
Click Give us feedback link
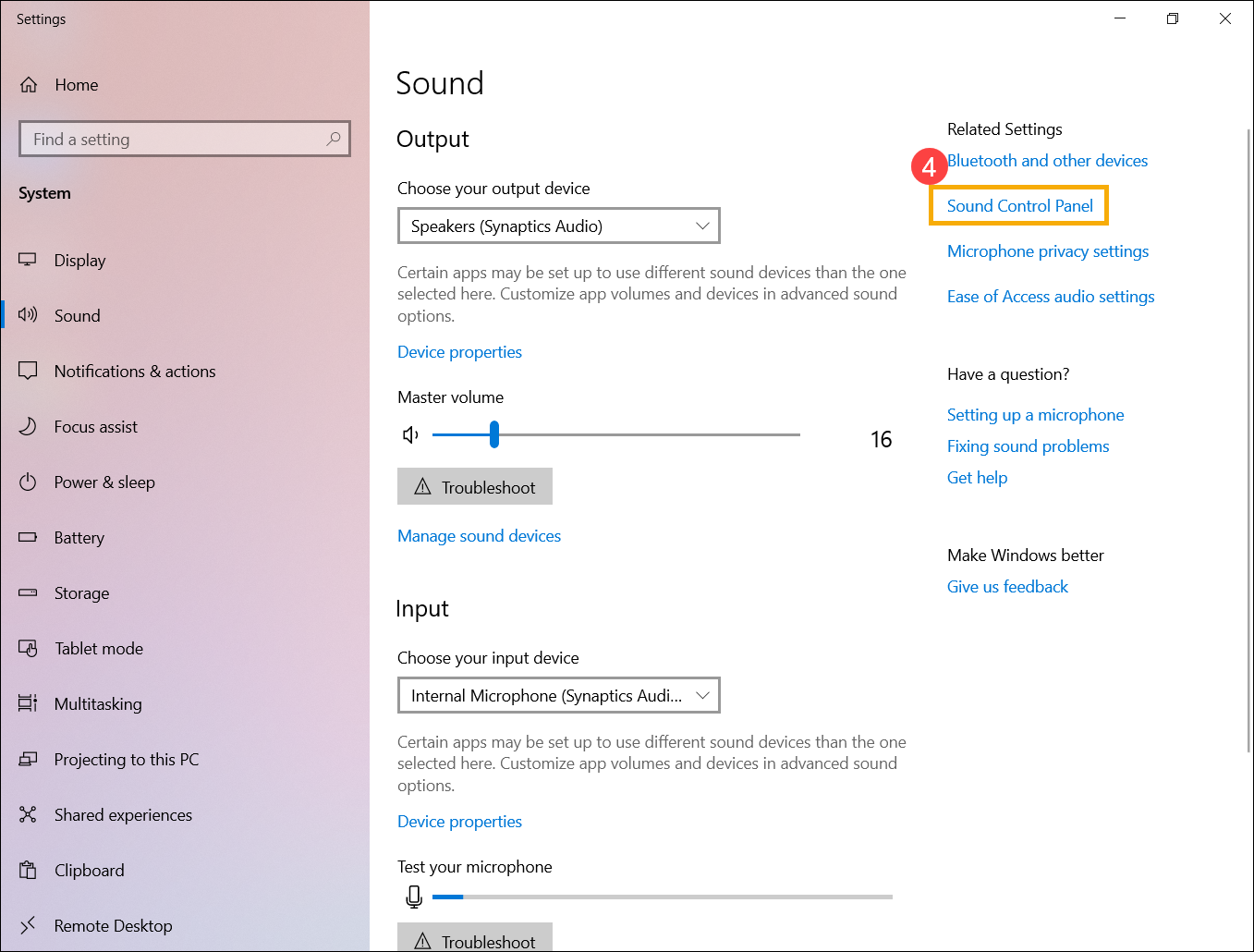[x=1007, y=587]
